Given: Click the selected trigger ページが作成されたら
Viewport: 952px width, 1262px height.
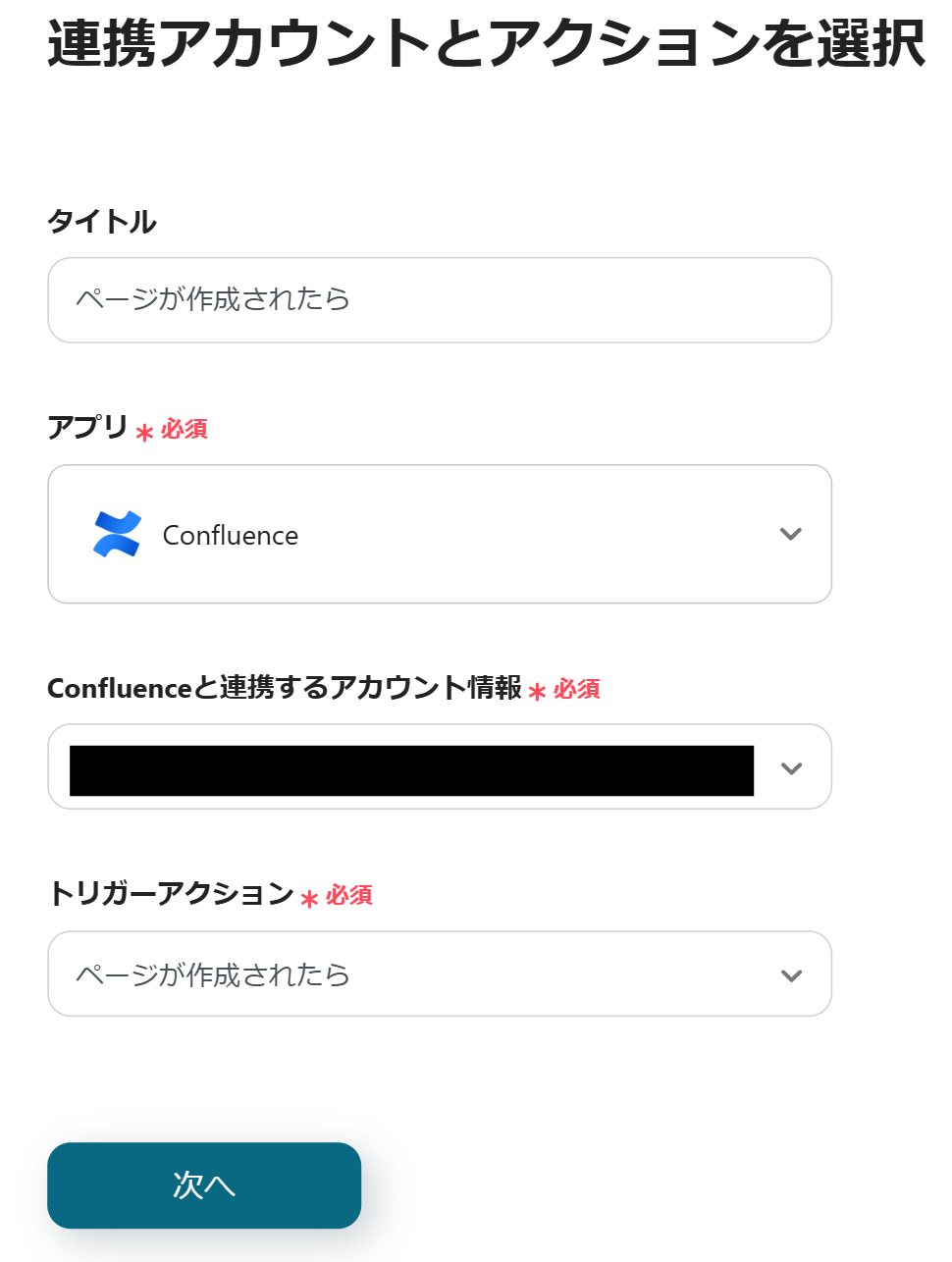Looking at the screenshot, I should 213,975.
